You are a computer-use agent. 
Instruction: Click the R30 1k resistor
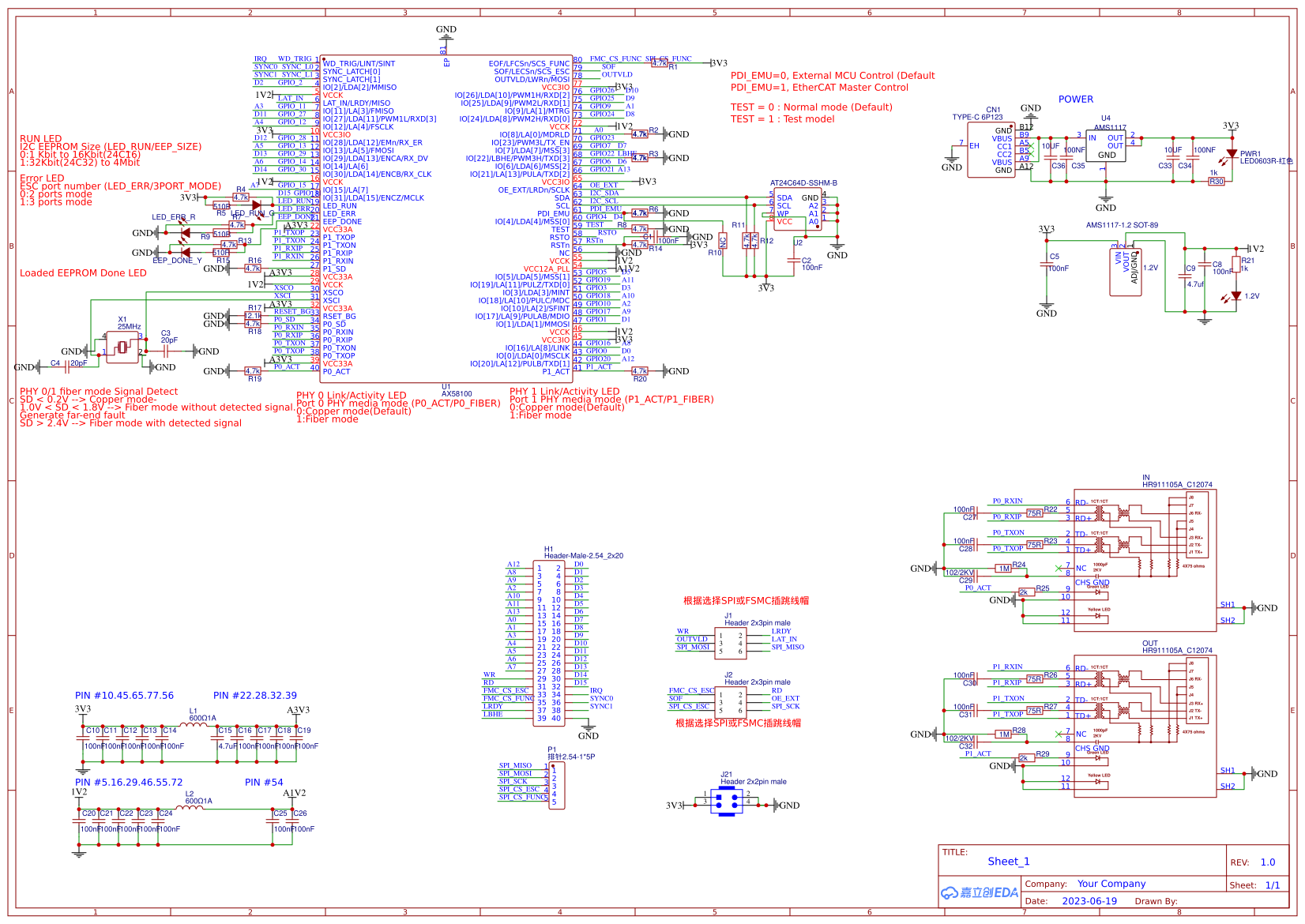pyautogui.click(x=1217, y=182)
